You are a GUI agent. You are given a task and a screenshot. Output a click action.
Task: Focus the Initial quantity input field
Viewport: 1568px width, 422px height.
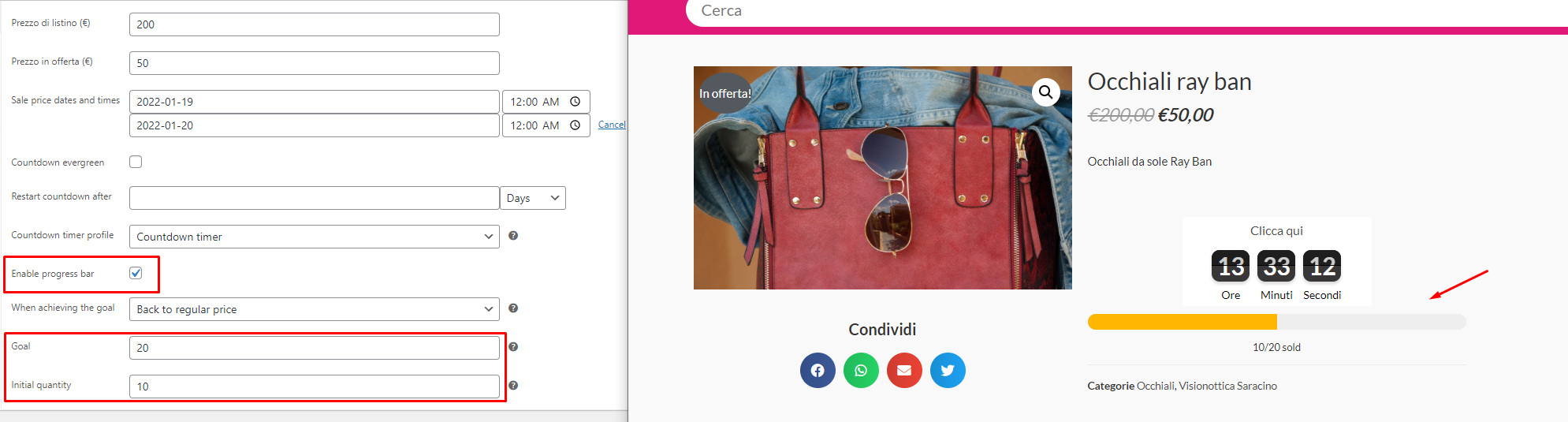point(315,387)
